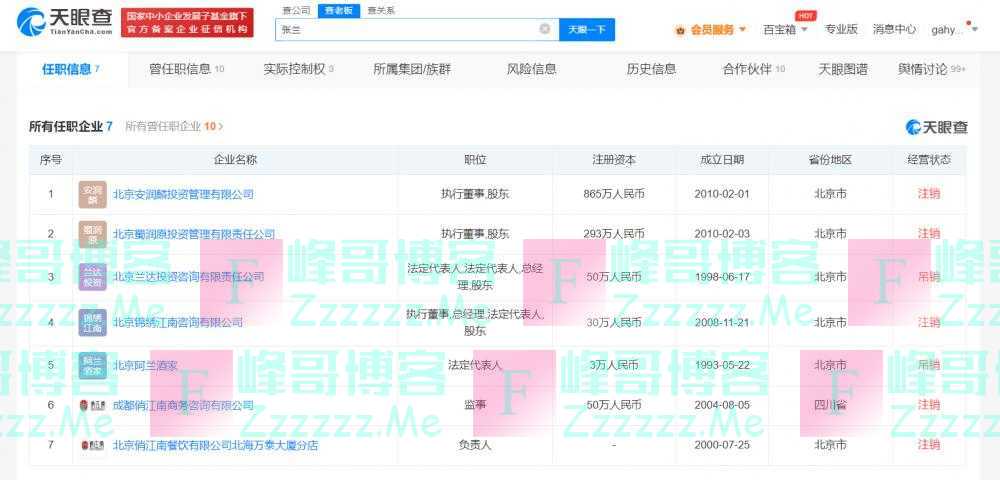Screen dimensions: 1000x480
Task: Open 北京锦绣江南咨询有限公司 link
Action: coord(178,322)
